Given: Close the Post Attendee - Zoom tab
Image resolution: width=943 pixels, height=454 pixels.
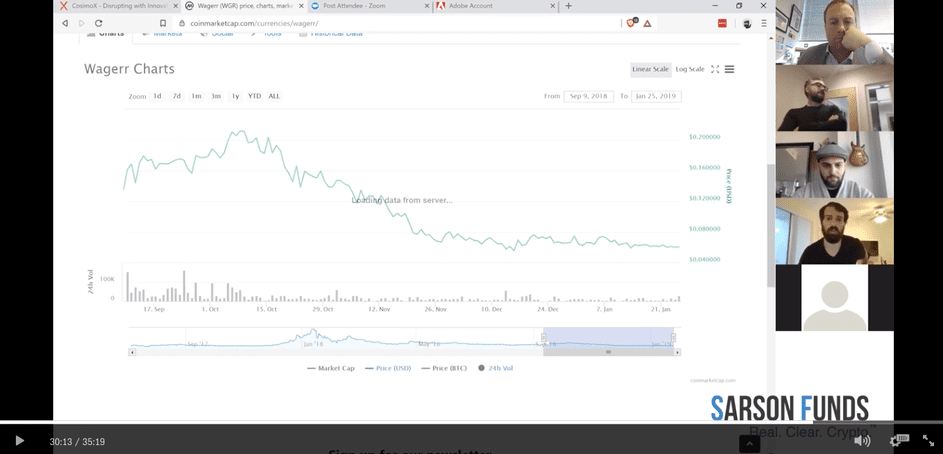Looking at the screenshot, I should coord(427,6).
